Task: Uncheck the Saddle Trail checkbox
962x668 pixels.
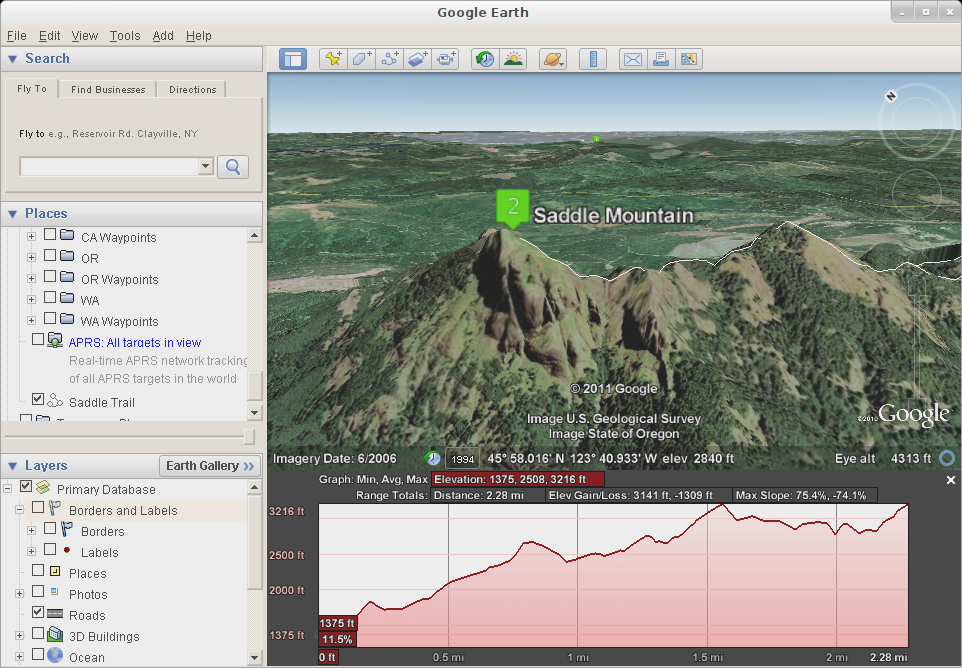Action: click(38, 399)
